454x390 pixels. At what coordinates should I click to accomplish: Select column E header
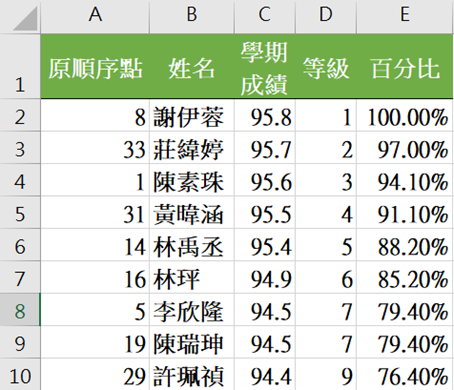(x=405, y=16)
